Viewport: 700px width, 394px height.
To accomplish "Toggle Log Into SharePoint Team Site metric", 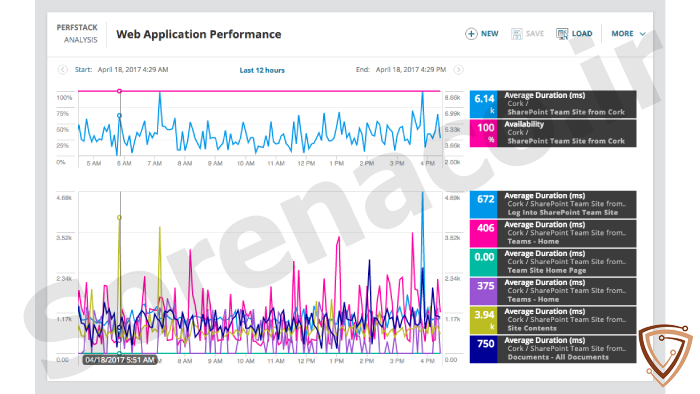I will click(x=553, y=205).
